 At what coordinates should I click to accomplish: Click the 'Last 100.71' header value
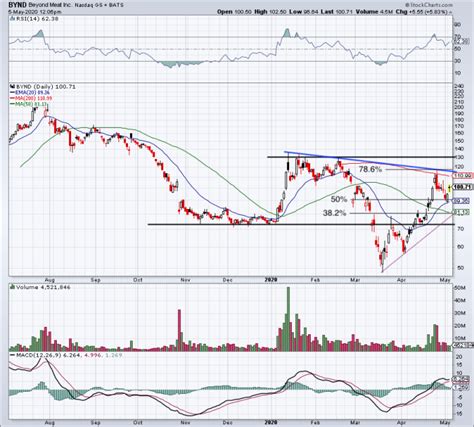tap(337, 12)
